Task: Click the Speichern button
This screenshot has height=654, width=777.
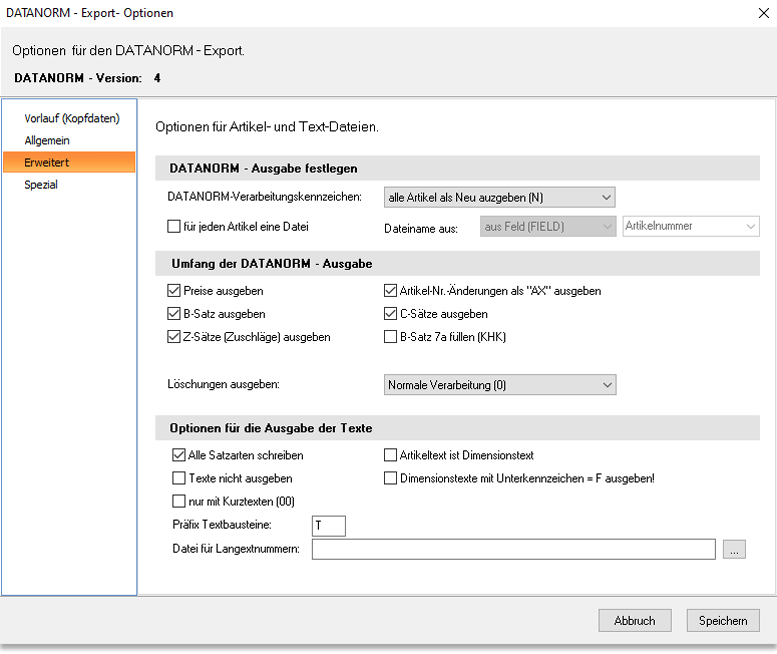Action: click(x=723, y=620)
